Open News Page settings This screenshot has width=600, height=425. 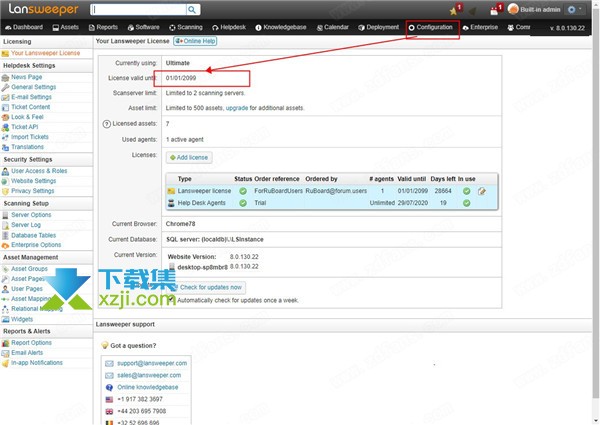click(26, 77)
